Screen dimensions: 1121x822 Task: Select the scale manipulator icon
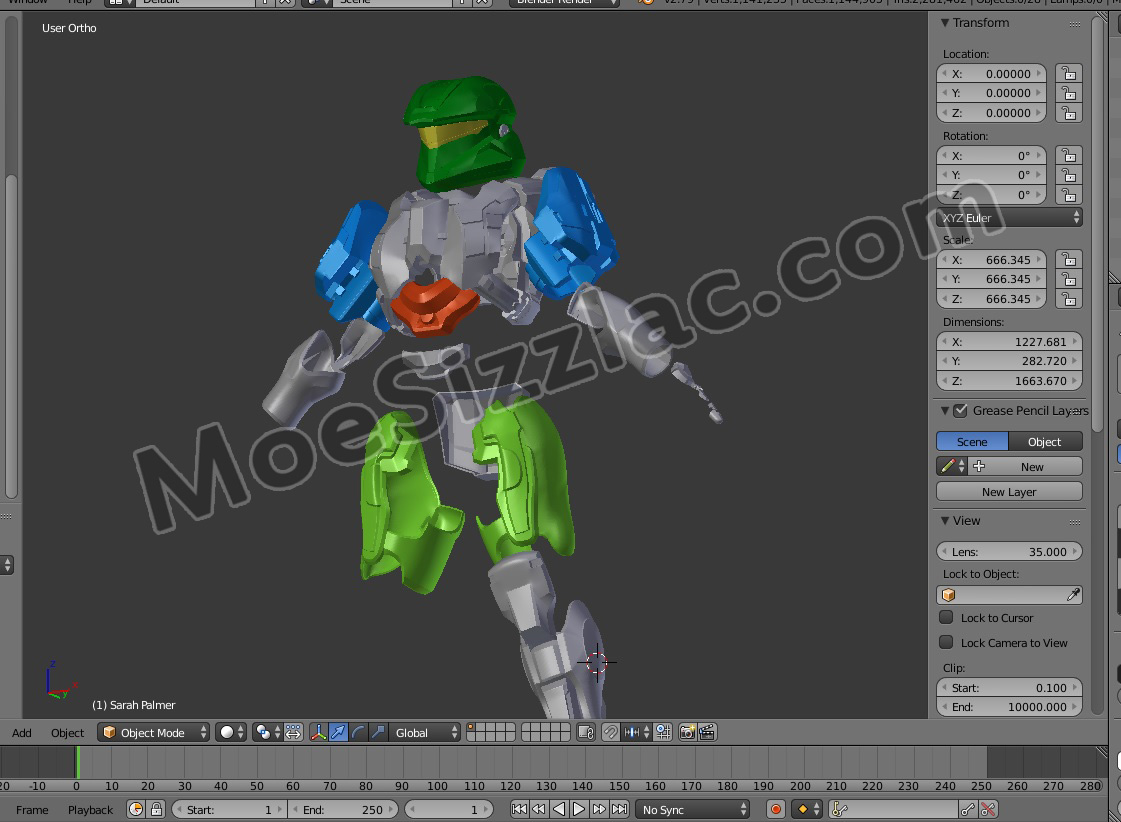point(378,732)
